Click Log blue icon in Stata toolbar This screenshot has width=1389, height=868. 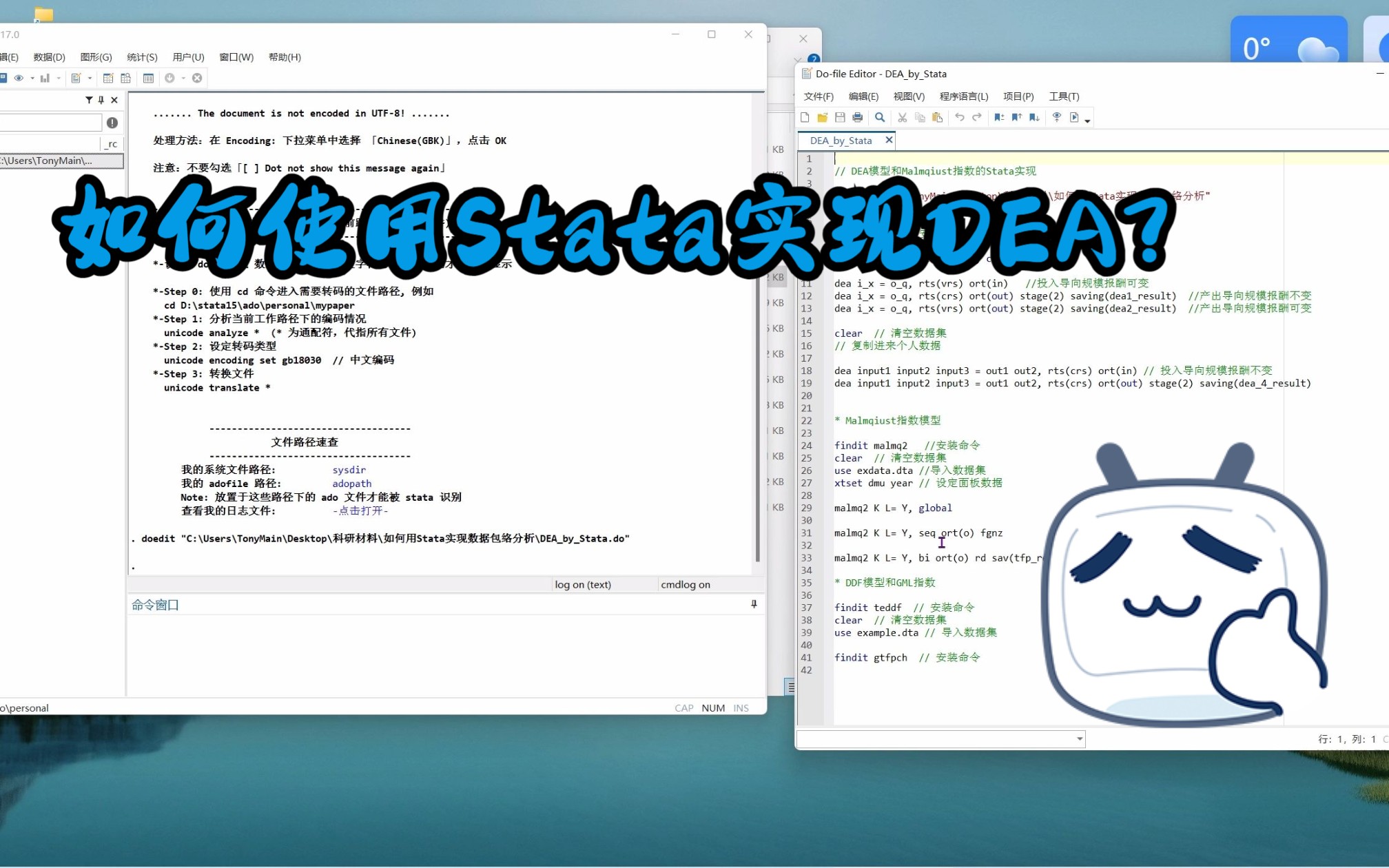pos(3,78)
